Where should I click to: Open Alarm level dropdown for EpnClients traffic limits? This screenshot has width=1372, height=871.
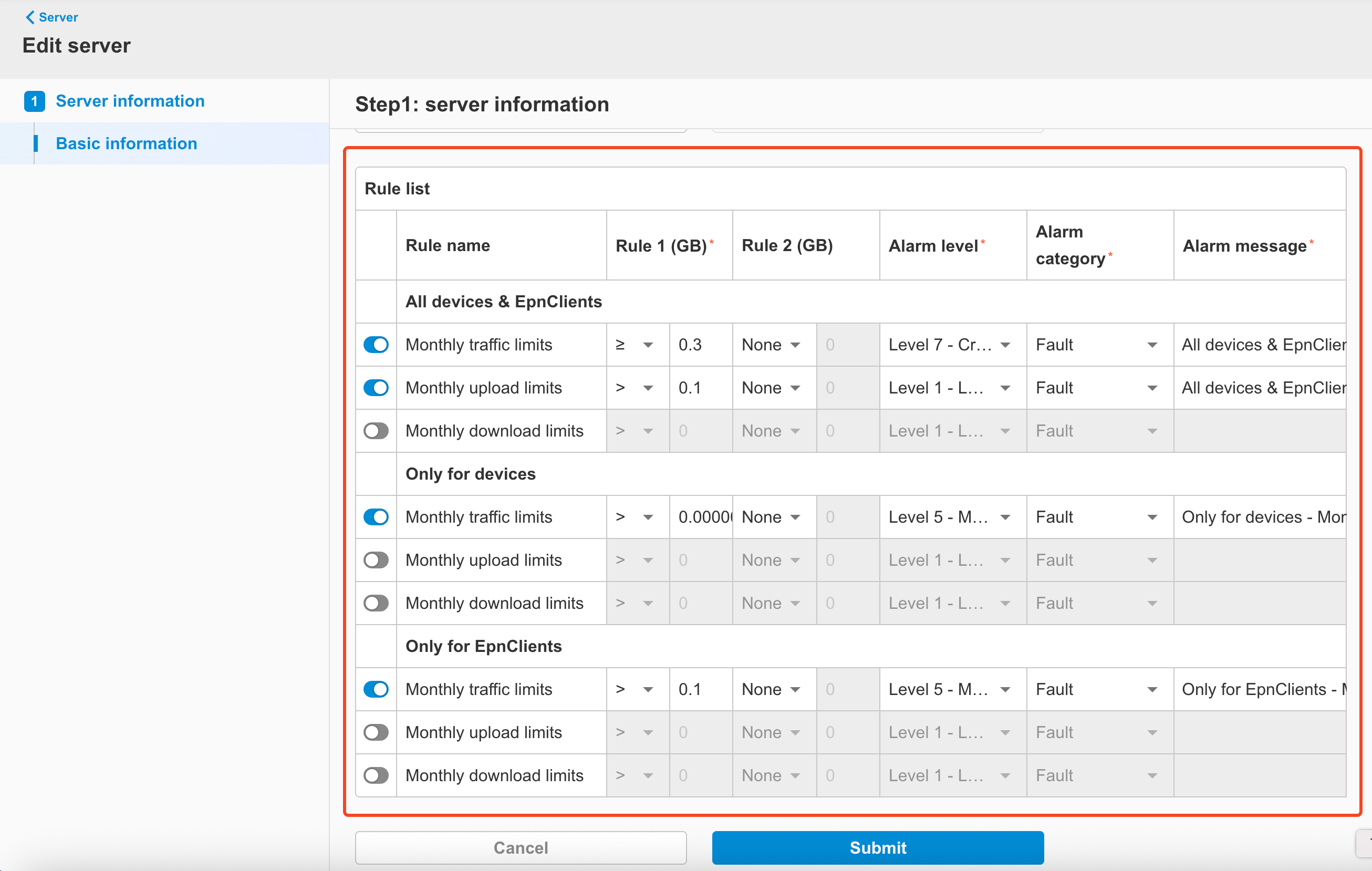951,689
